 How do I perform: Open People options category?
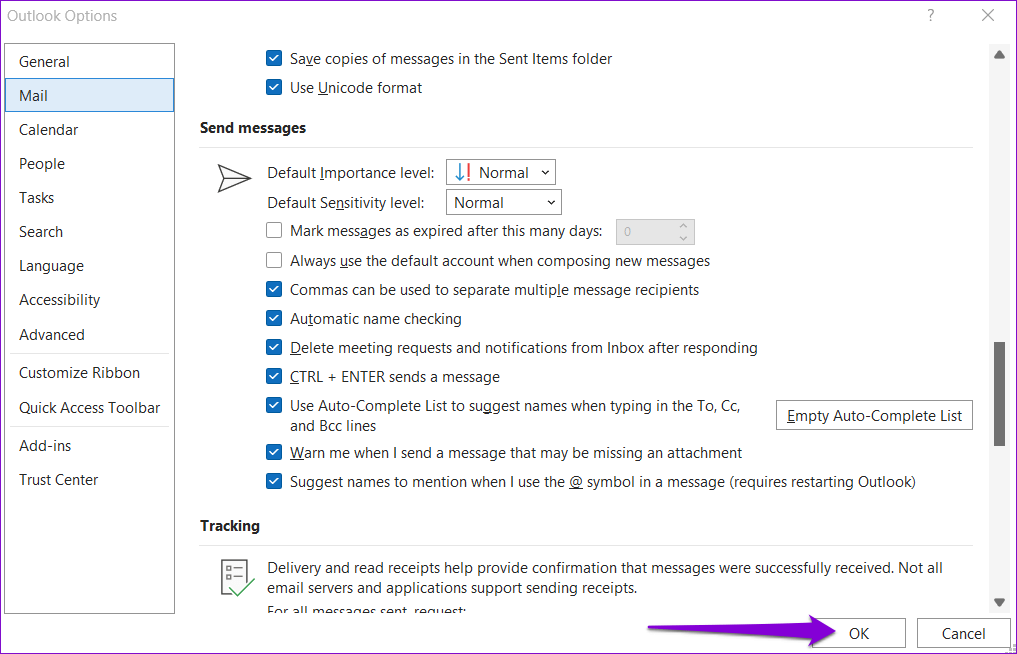click(x=90, y=164)
